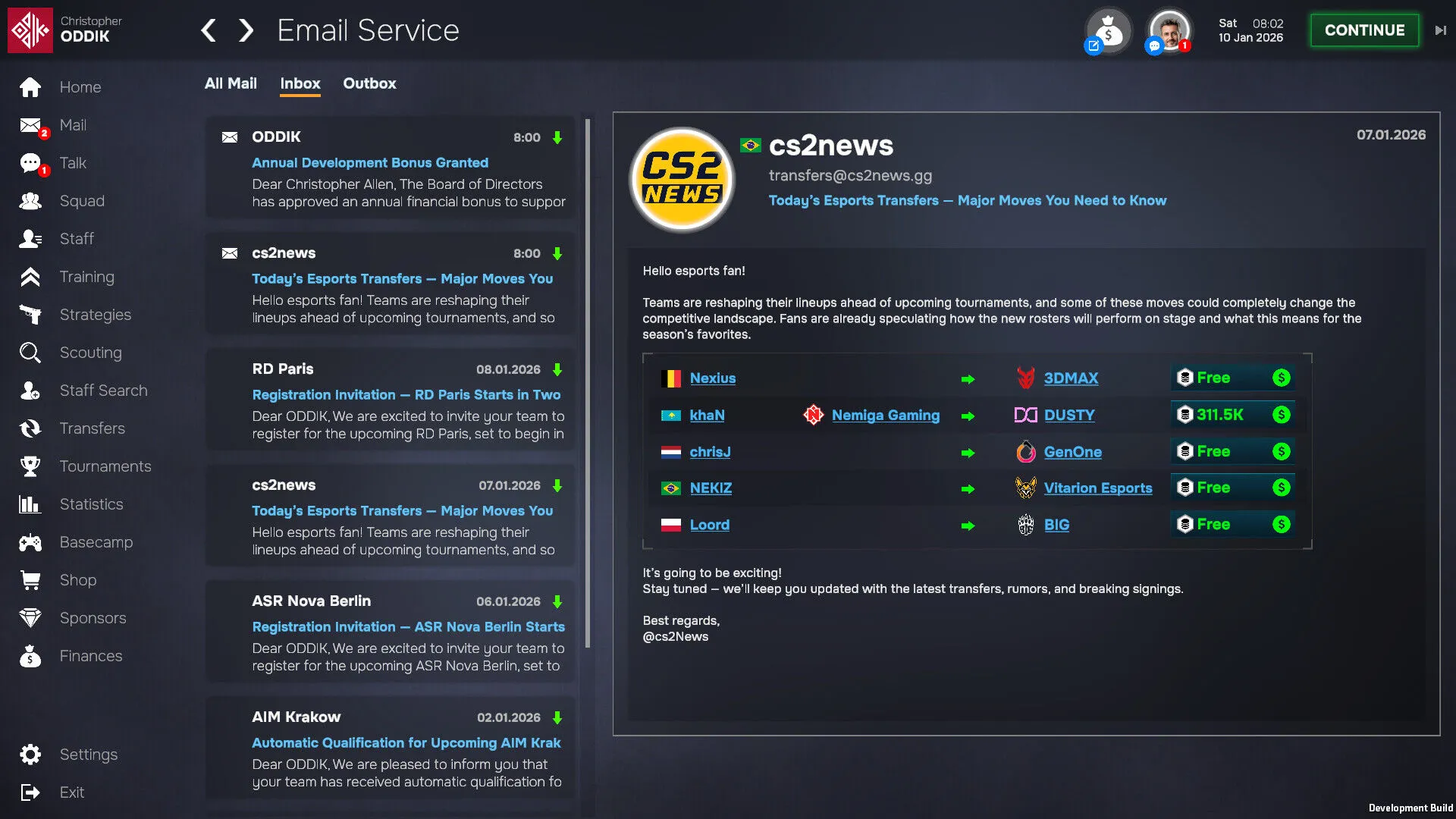Image resolution: width=1456 pixels, height=819 pixels.
Task: Go back with left arrow chevron
Action: (209, 30)
